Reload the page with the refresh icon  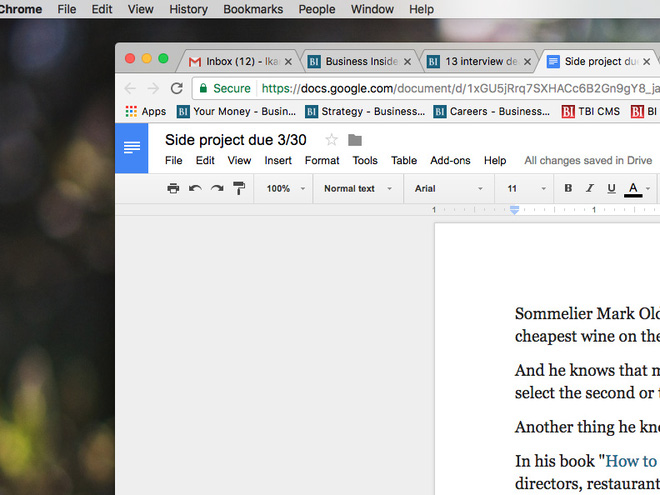tap(176, 88)
